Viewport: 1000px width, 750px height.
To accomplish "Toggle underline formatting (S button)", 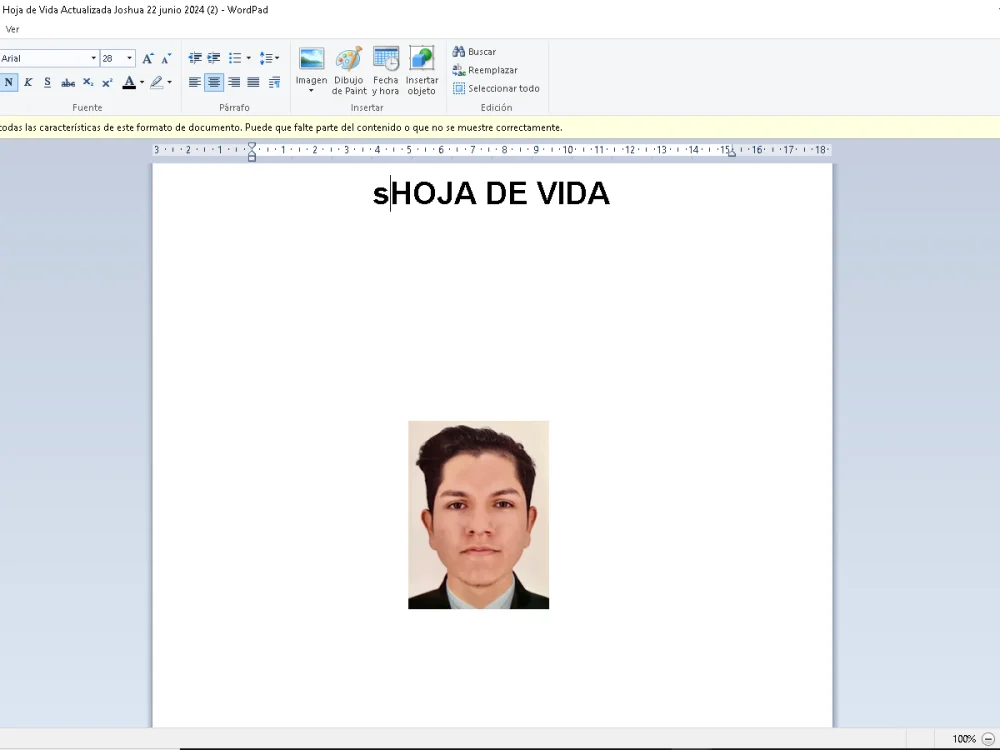I will coord(47,83).
